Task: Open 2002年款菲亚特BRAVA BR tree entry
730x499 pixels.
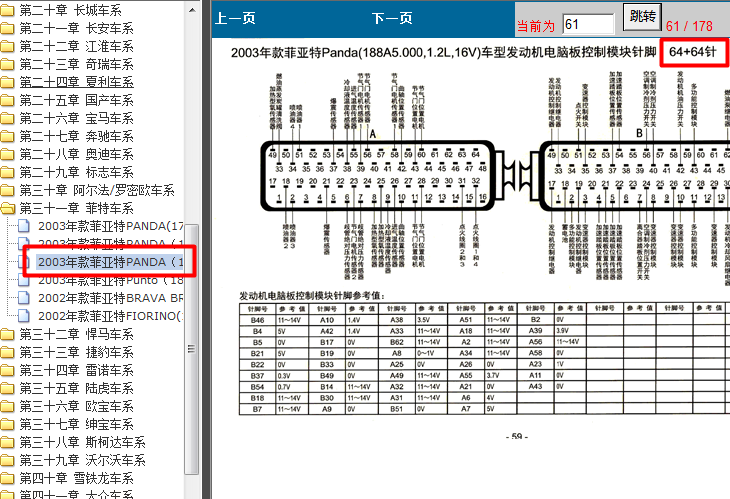Action: (x=111, y=298)
